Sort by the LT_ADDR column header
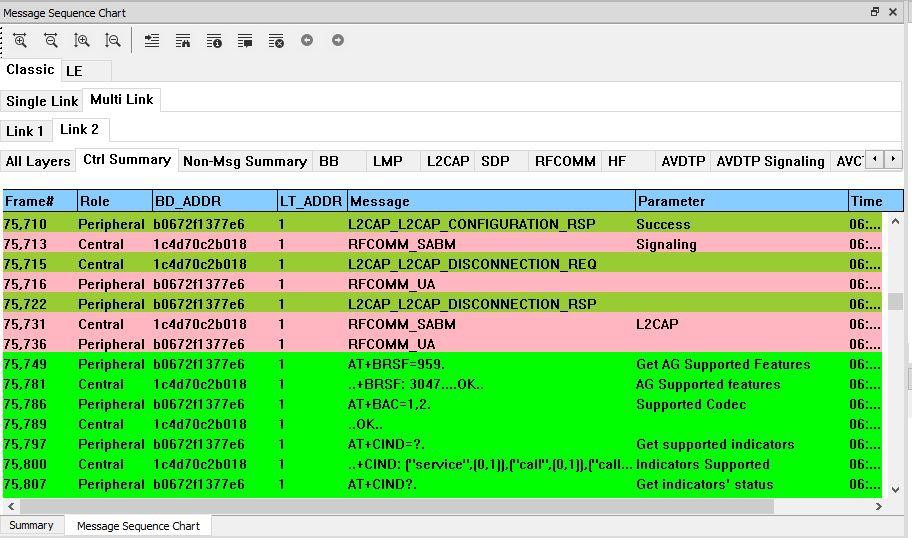This screenshot has height=538, width=912. coord(312,201)
